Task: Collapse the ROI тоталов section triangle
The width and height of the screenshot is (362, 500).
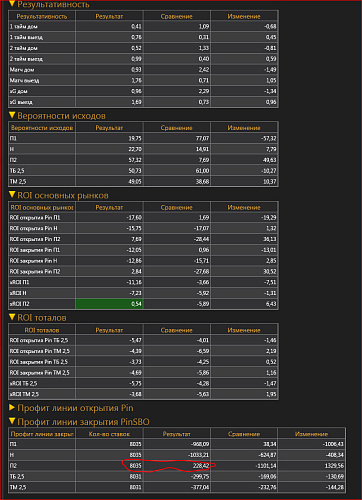Action: coord(12,317)
